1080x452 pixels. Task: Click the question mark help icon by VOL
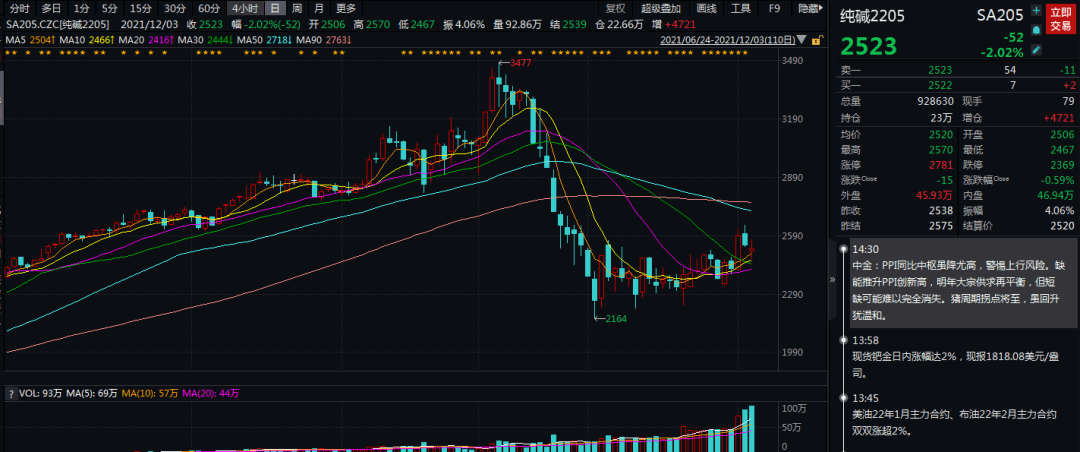click(x=10, y=393)
